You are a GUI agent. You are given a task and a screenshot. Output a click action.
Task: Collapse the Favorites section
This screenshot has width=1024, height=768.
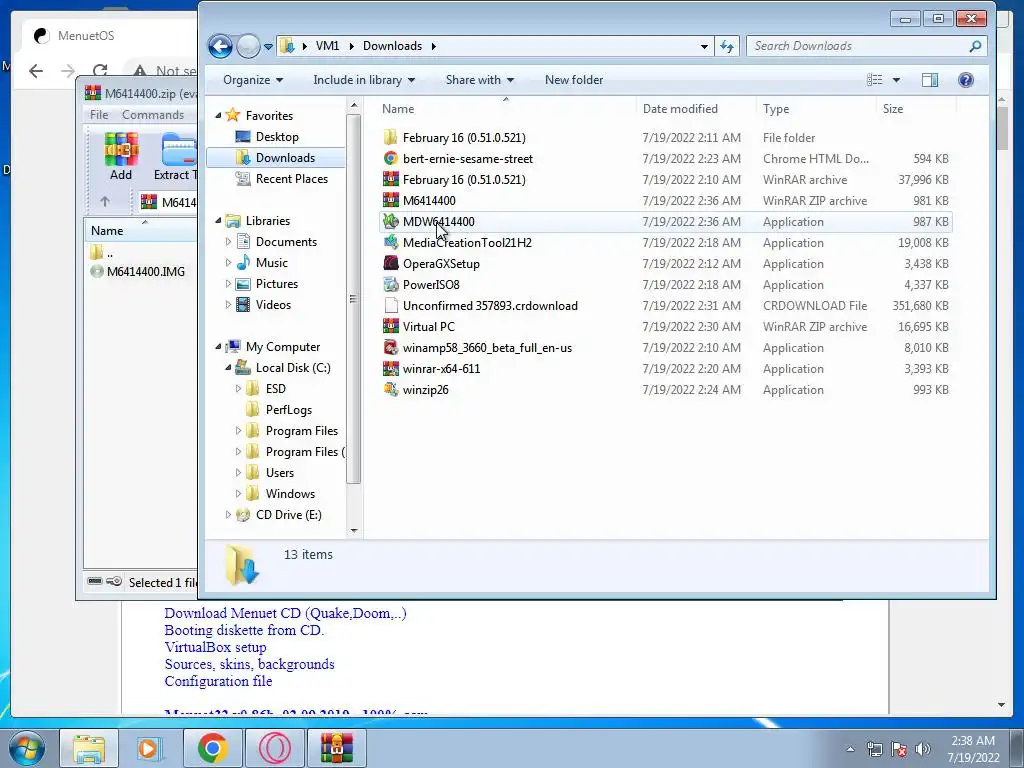[218, 116]
